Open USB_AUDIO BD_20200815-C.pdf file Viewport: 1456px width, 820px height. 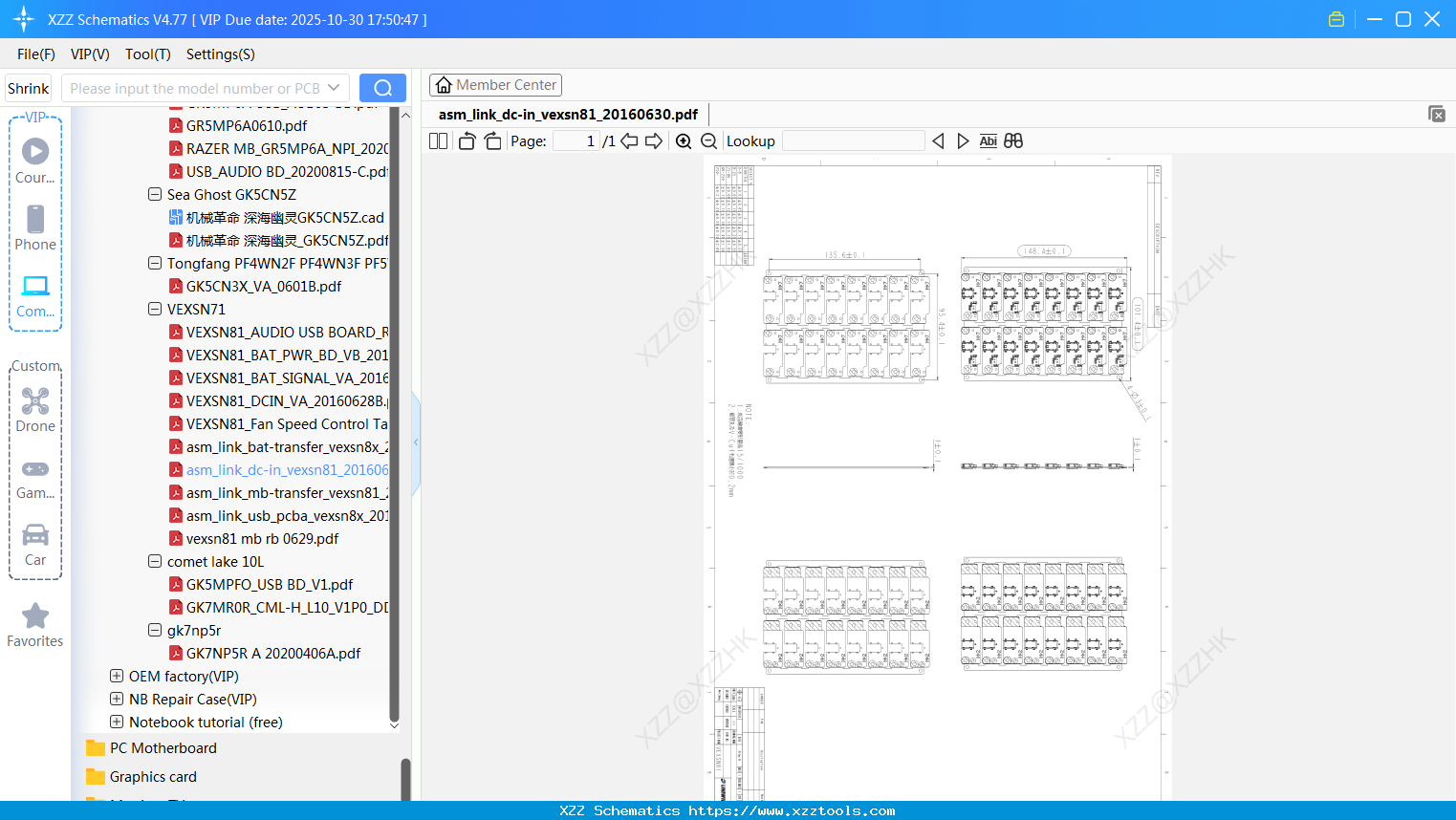click(x=279, y=171)
